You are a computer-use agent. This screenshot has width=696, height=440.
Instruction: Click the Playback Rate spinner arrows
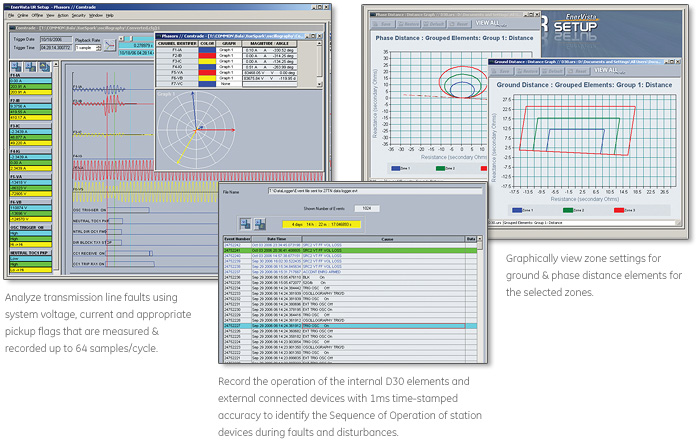[99, 48]
